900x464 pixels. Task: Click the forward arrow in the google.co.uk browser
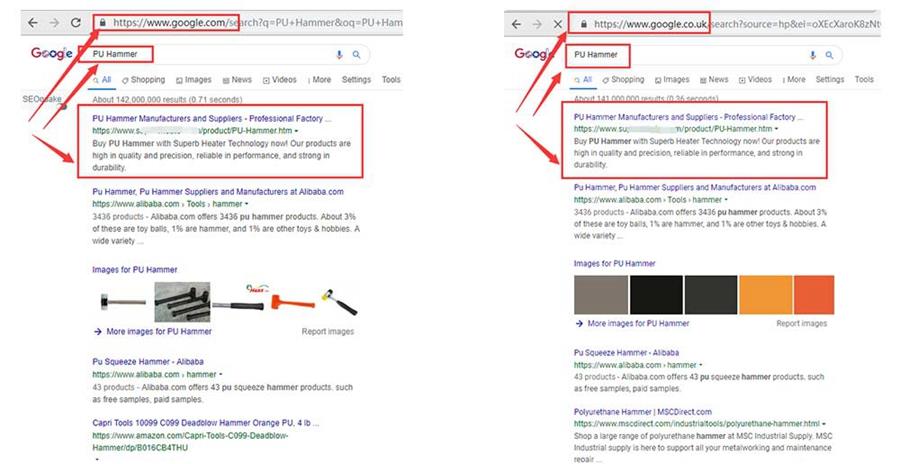(x=536, y=24)
